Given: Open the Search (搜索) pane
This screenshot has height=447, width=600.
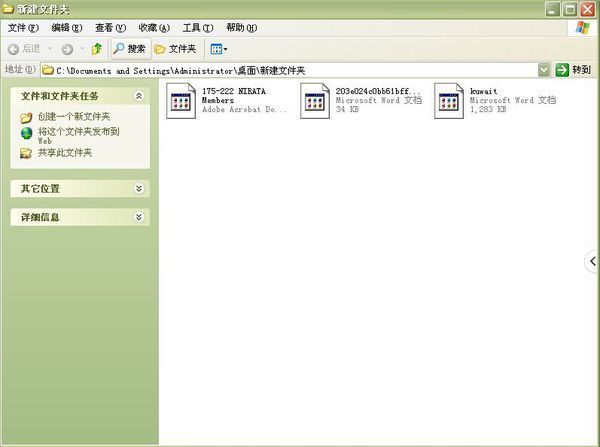Looking at the screenshot, I should [x=130, y=49].
